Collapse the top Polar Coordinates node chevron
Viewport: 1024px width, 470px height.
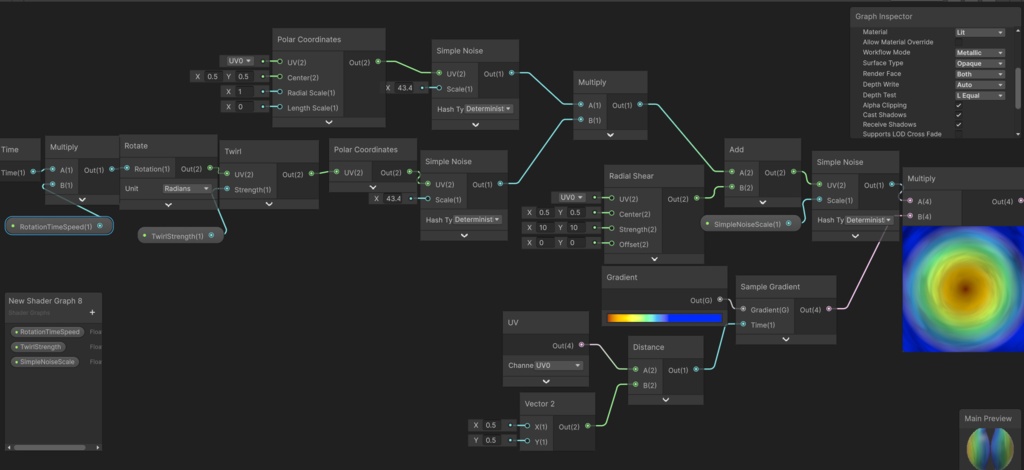point(328,122)
